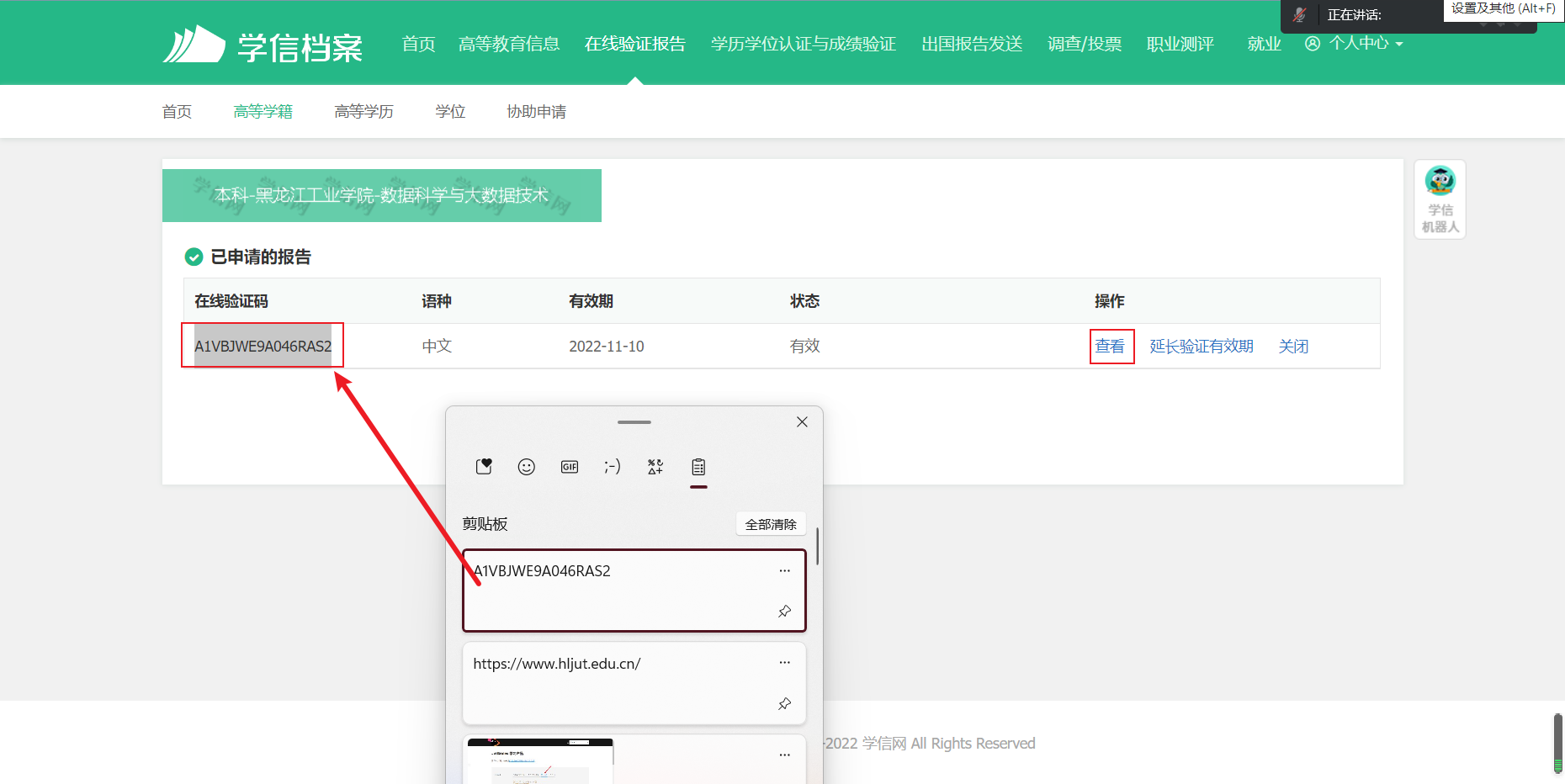
Task: Select the 本科-黑龙江工业学院 program banner
Action: pyautogui.click(x=382, y=195)
